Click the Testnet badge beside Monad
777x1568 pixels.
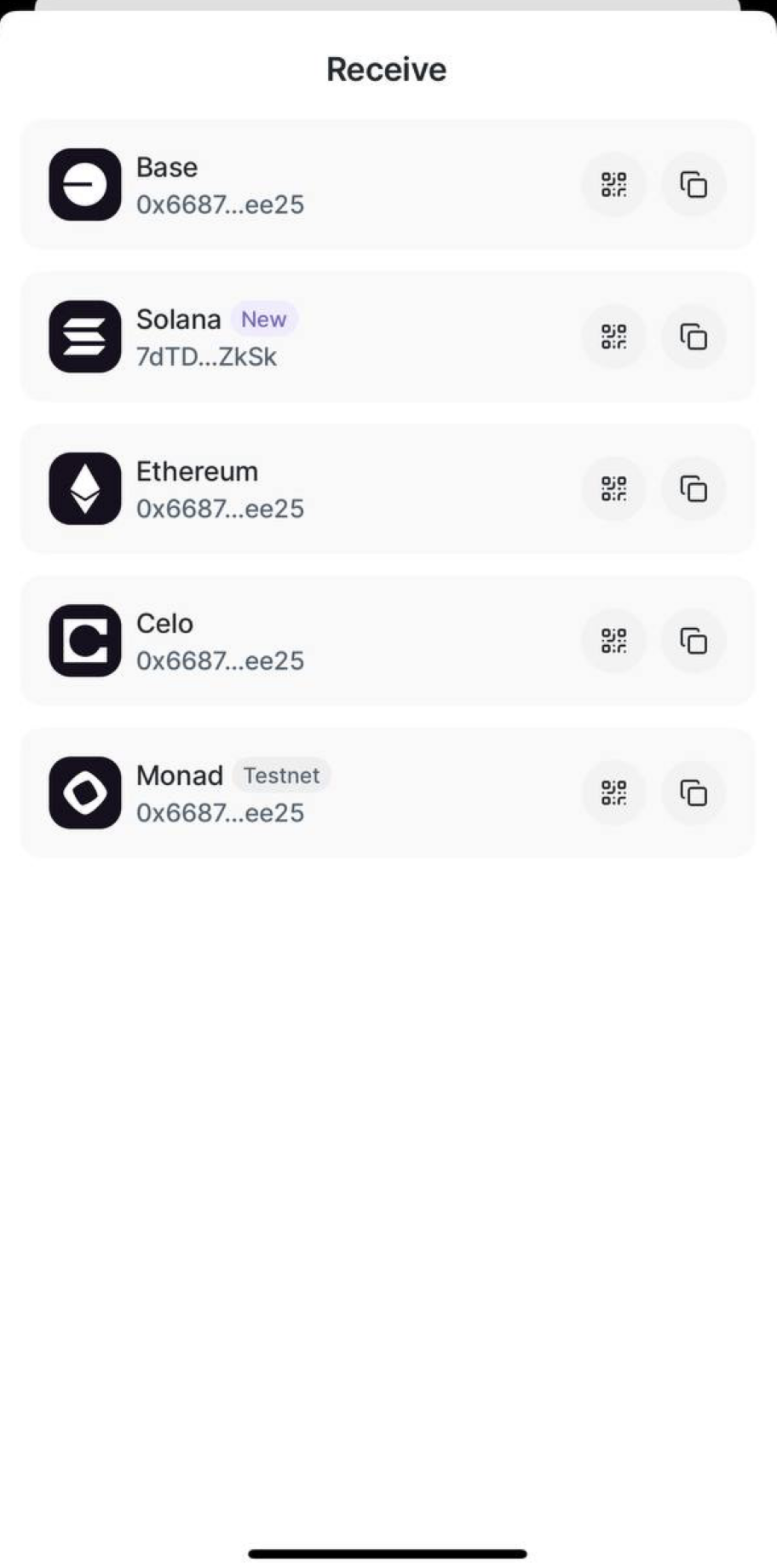tap(281, 775)
